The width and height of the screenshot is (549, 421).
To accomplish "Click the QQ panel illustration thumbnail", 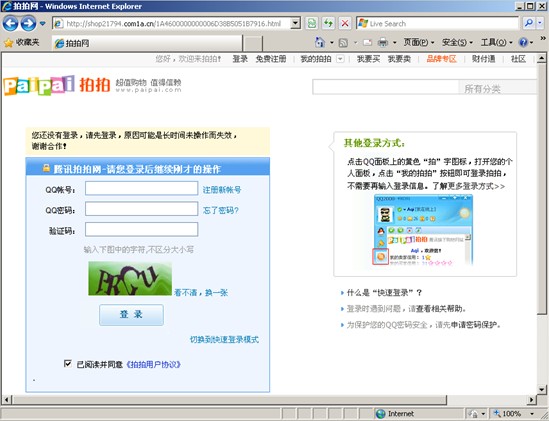I will coord(423,230).
